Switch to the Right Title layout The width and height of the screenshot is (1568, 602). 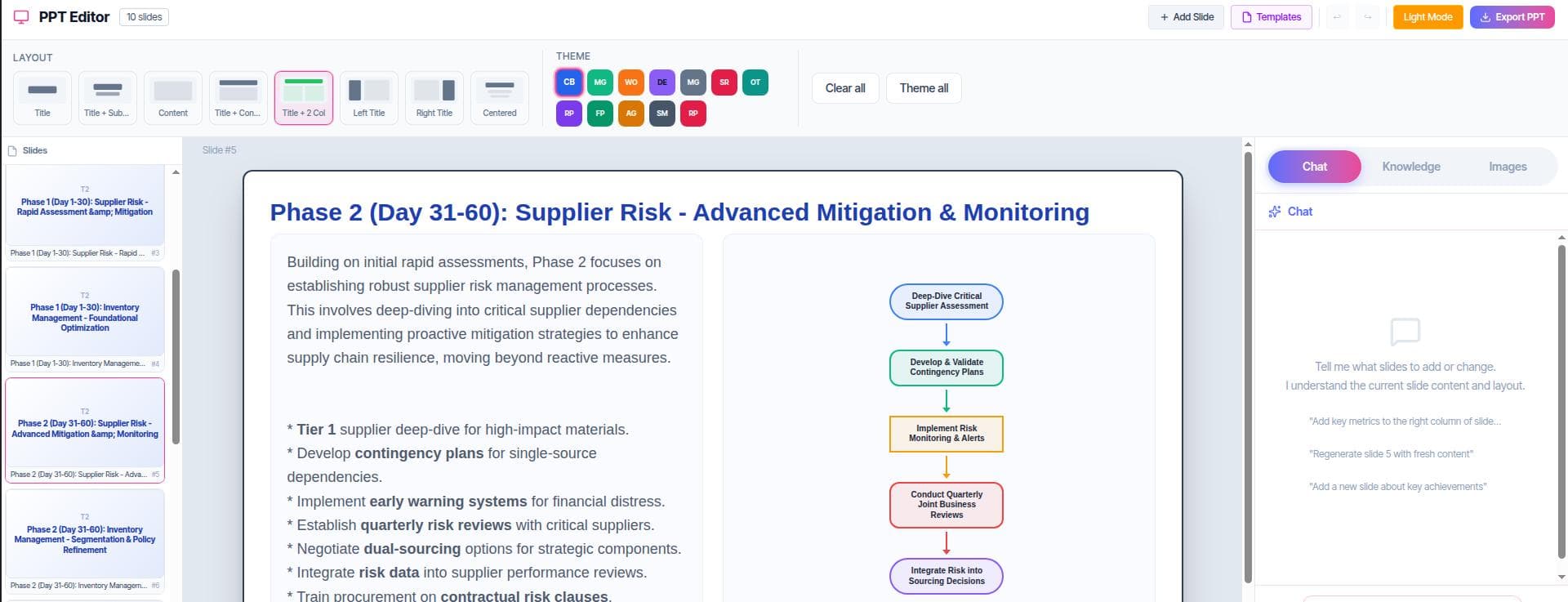pos(434,98)
